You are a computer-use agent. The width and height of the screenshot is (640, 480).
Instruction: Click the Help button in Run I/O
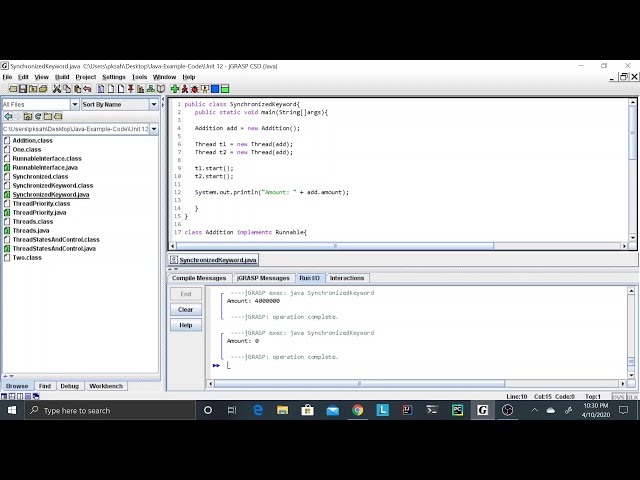(x=186, y=325)
